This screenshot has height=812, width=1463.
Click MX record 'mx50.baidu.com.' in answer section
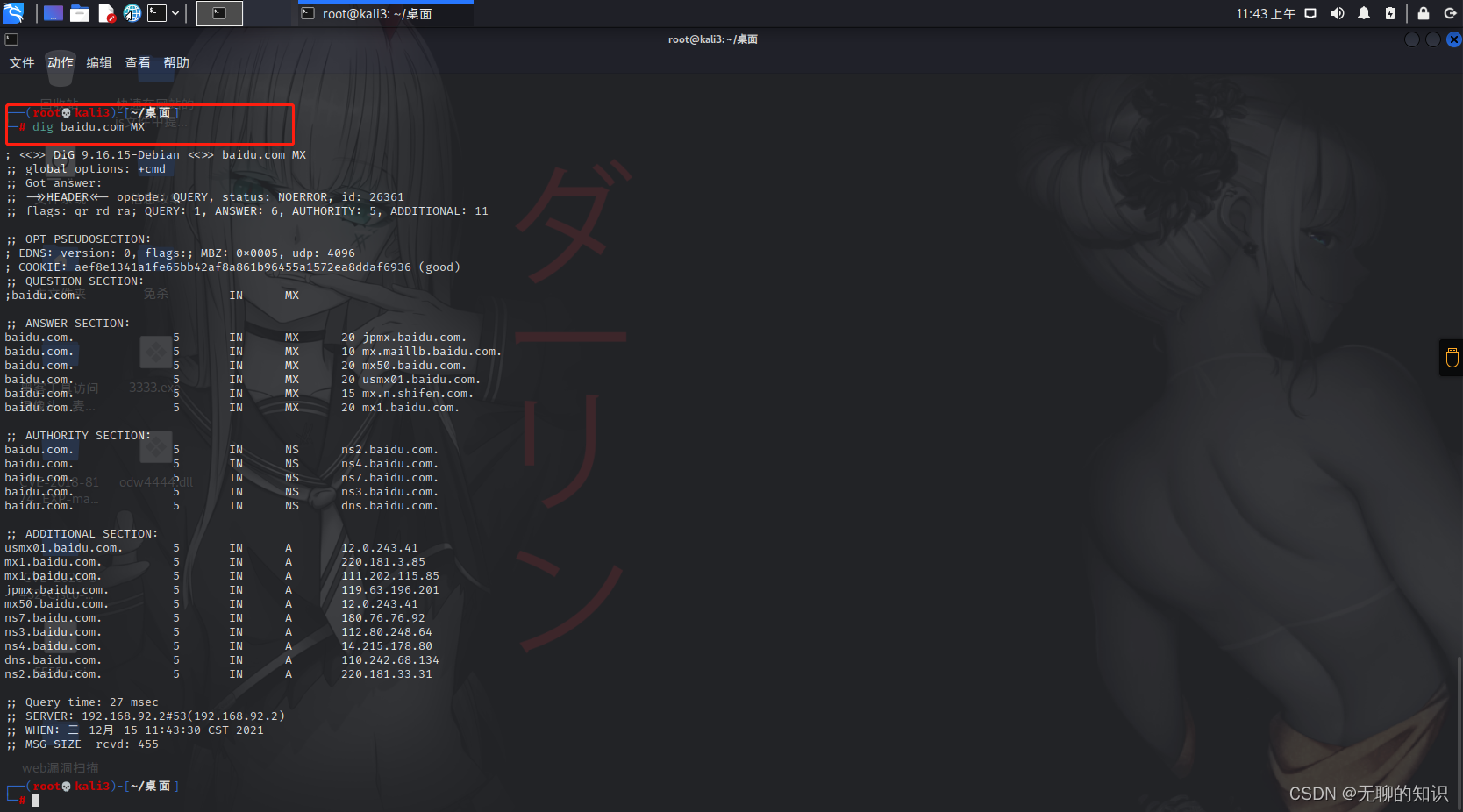(414, 366)
